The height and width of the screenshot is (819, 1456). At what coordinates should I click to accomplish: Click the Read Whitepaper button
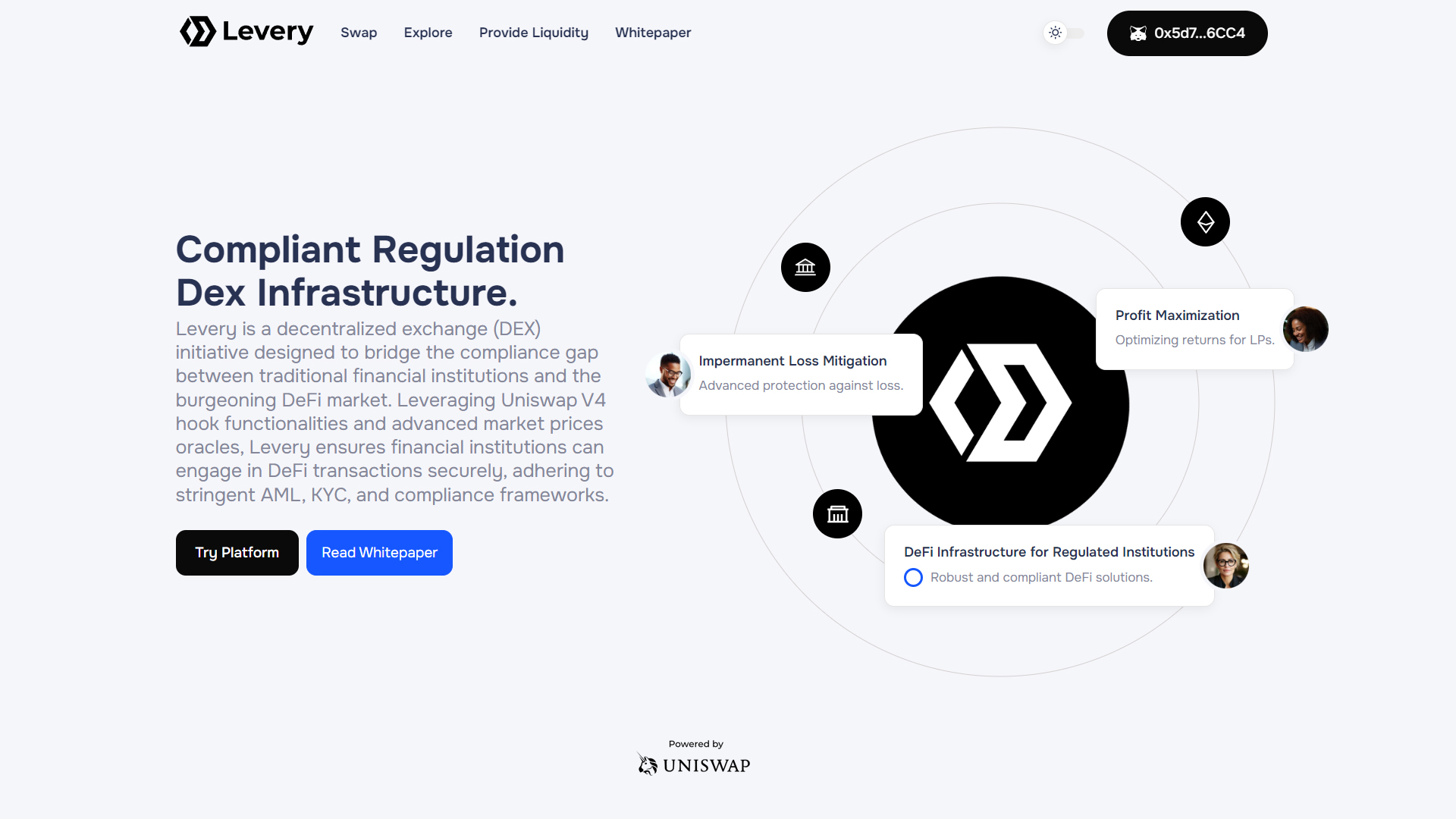coord(379,552)
